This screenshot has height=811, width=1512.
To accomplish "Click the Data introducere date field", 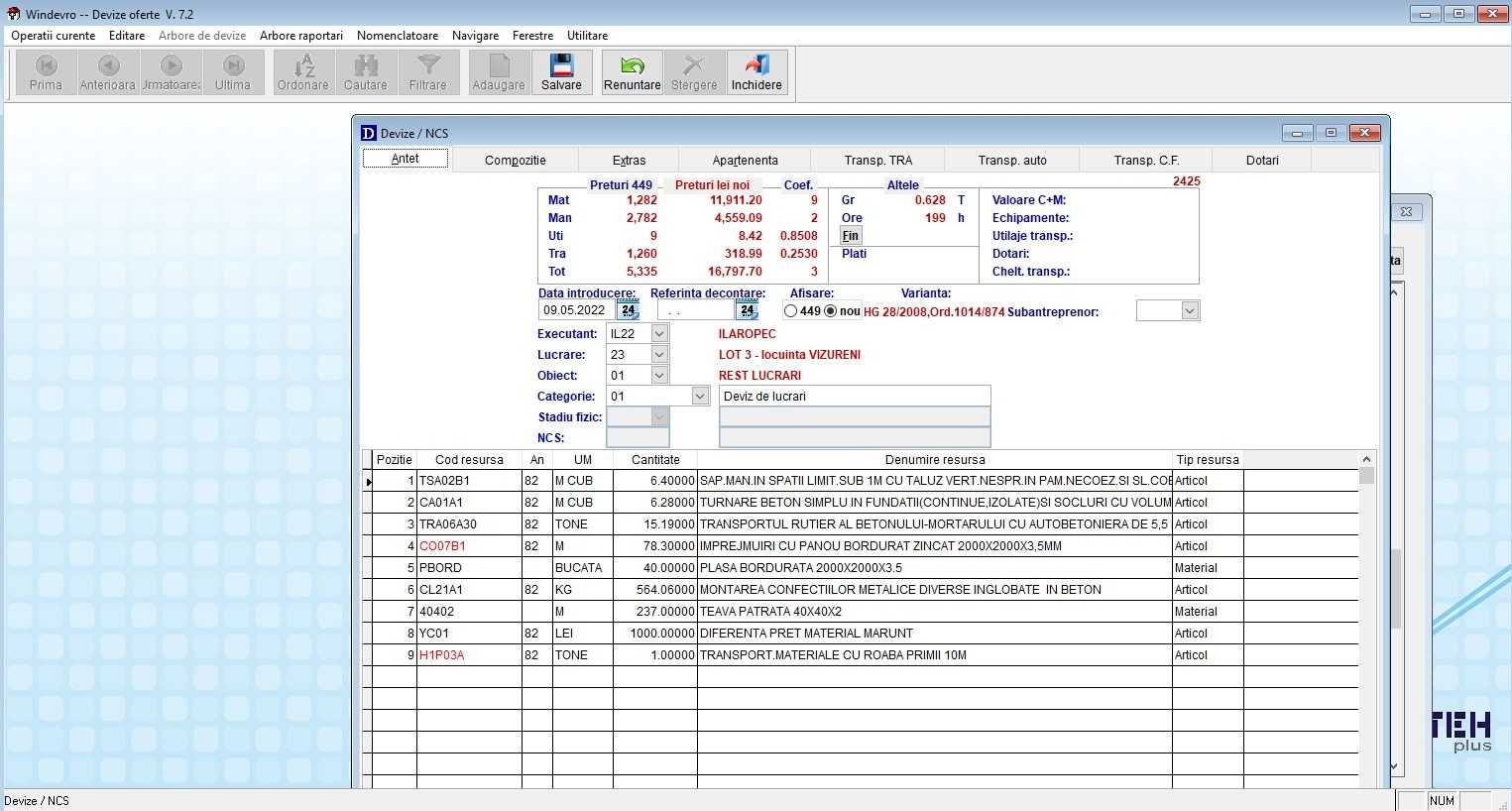I will (577, 310).
